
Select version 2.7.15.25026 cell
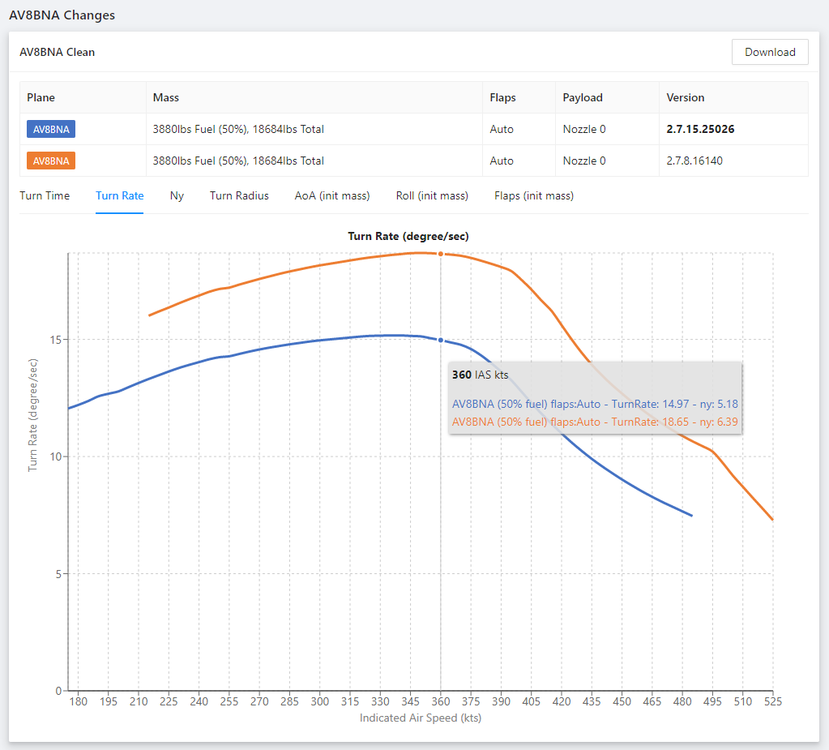pos(700,129)
